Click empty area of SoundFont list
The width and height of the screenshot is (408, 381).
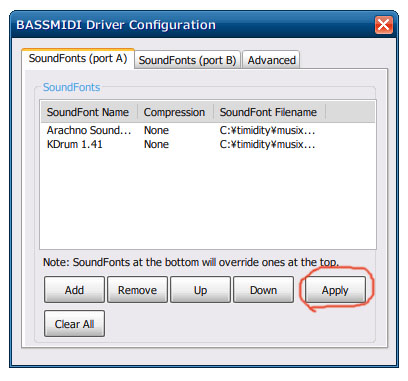tap(208, 200)
